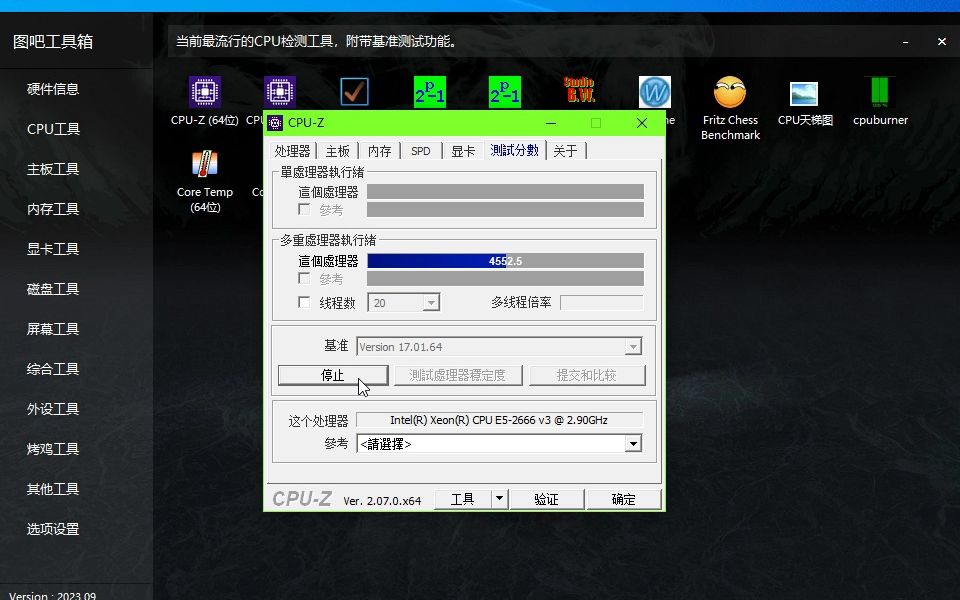Select the 測試分數 tab
The image size is (960, 600).
(514, 150)
